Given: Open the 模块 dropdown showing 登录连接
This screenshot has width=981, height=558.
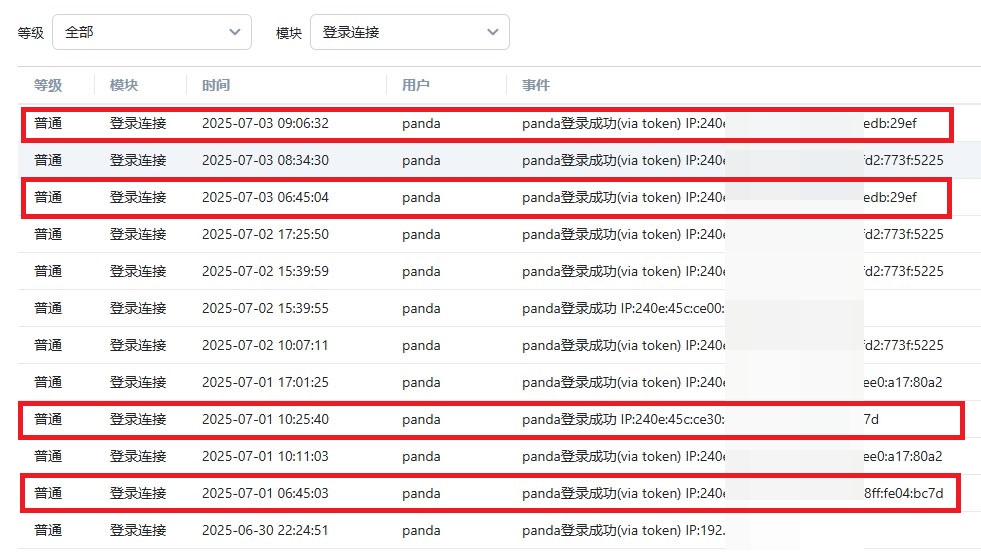Looking at the screenshot, I should point(410,32).
